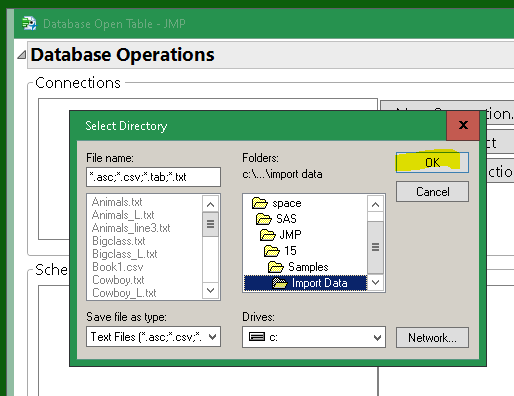Click Cowboy.txt in file list

(x=118, y=280)
